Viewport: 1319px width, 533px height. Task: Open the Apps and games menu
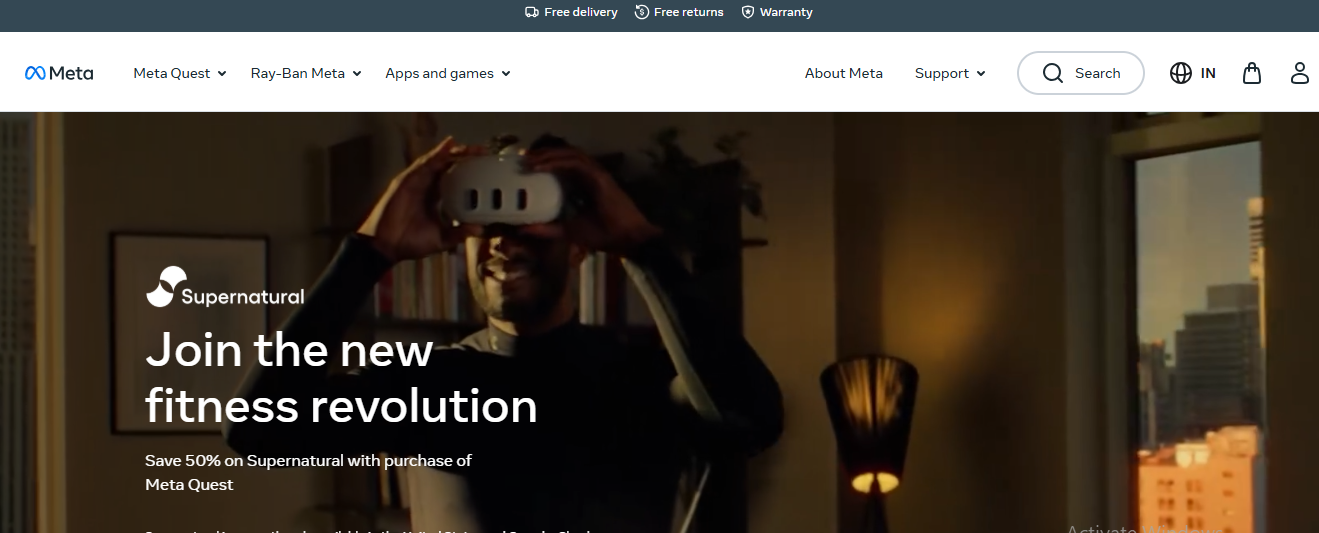point(448,73)
